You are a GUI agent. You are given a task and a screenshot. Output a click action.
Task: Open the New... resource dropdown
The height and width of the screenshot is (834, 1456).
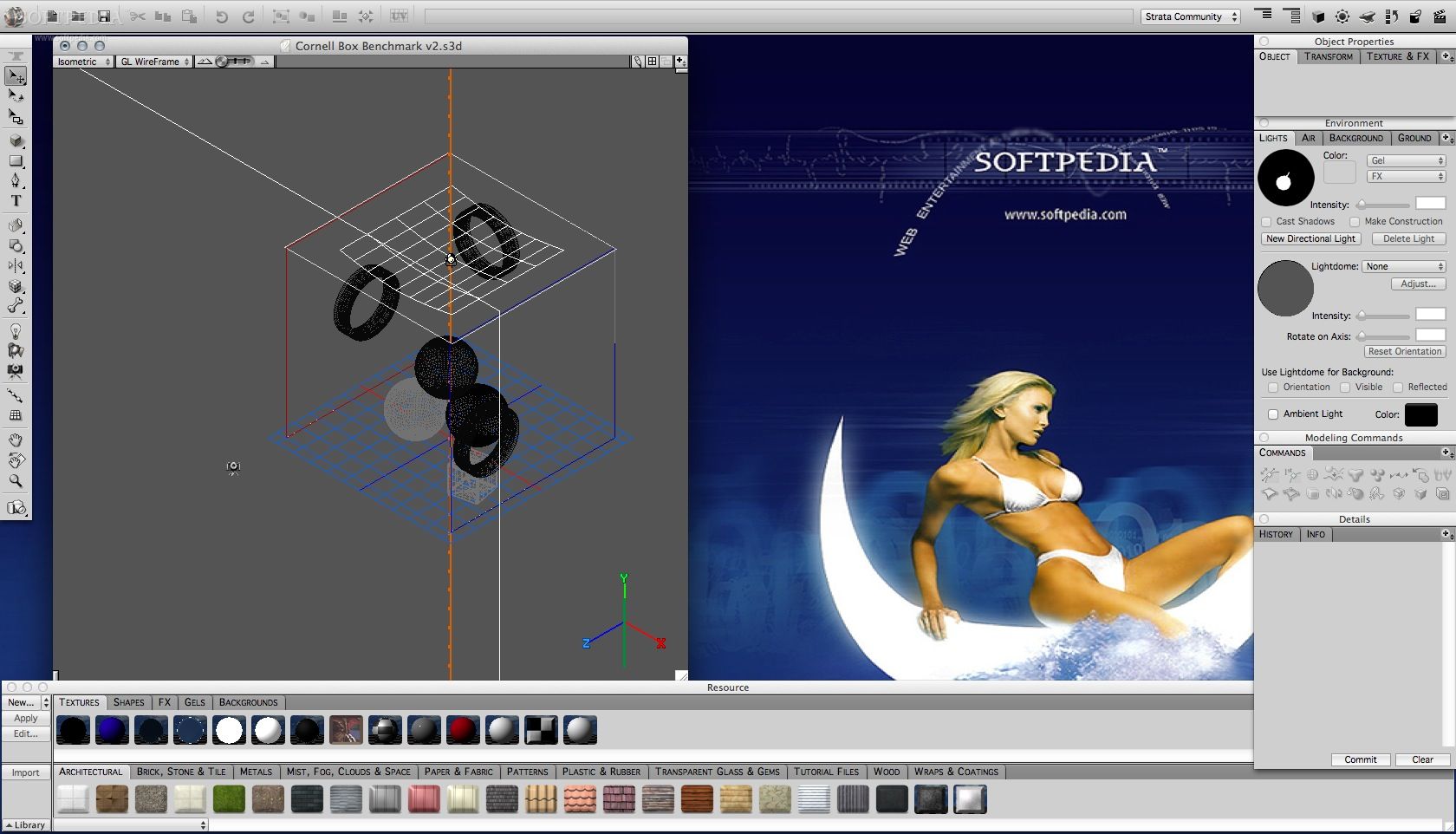(x=26, y=702)
